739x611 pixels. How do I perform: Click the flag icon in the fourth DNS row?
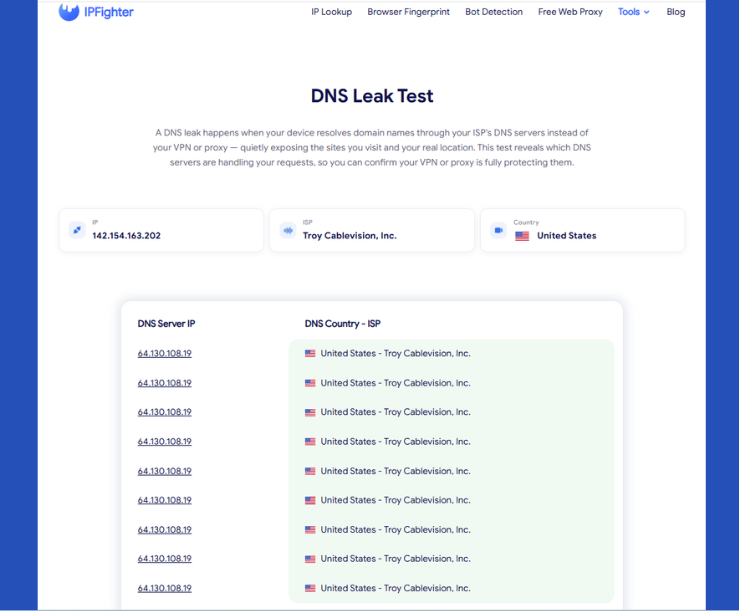310,442
